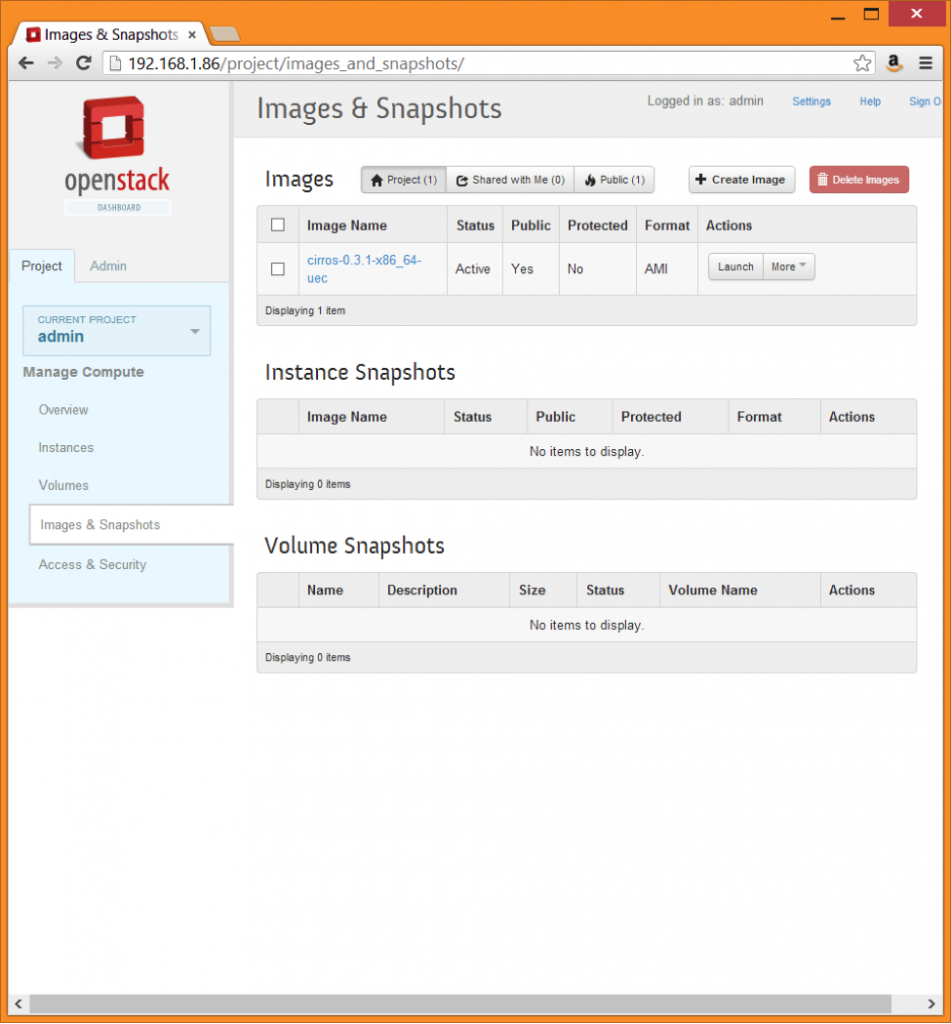The height and width of the screenshot is (1024, 951).
Task: Open Access & Security in the sidebar
Action: coord(92,564)
